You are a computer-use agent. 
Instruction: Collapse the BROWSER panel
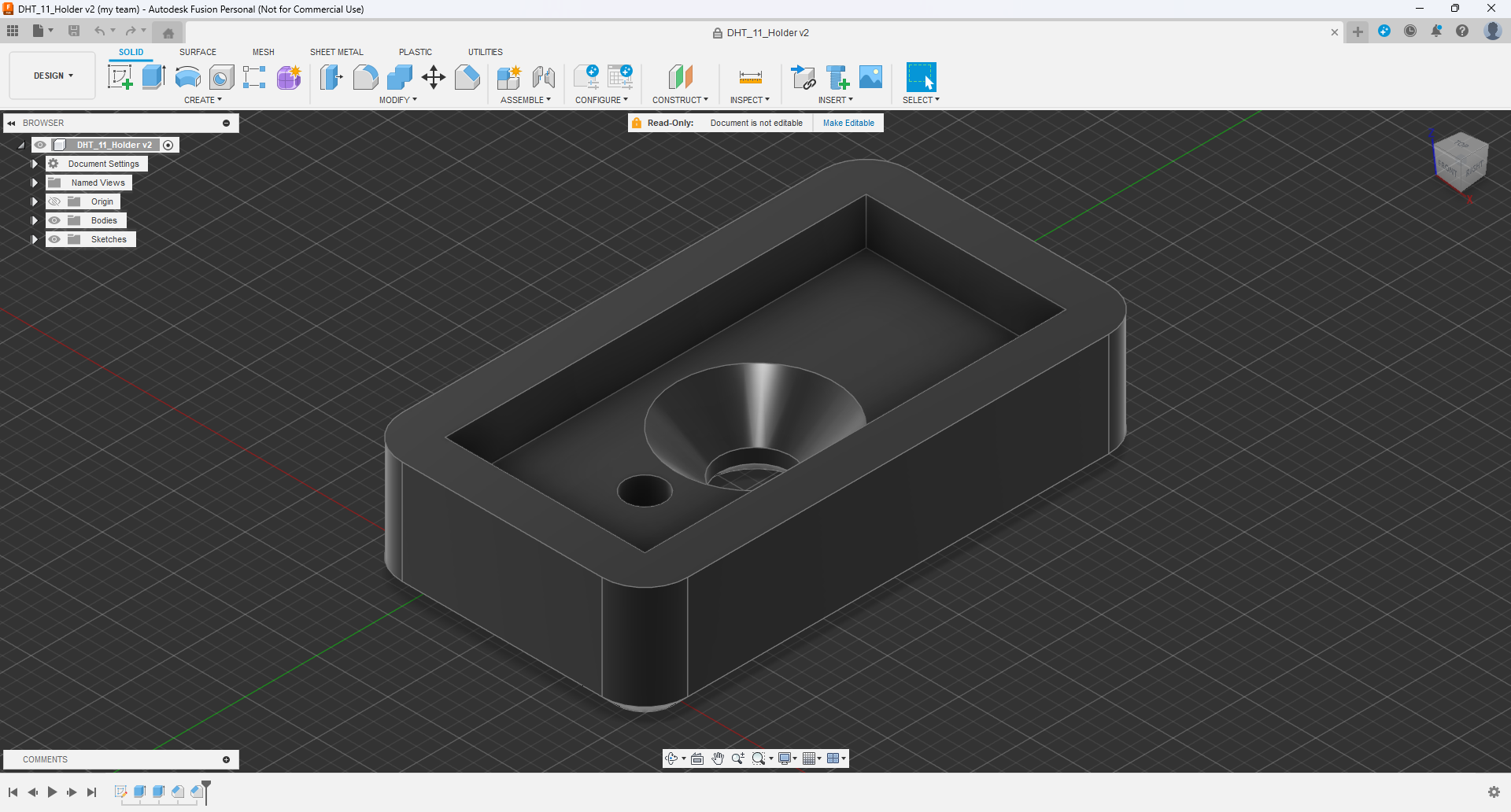pyautogui.click(x=12, y=123)
